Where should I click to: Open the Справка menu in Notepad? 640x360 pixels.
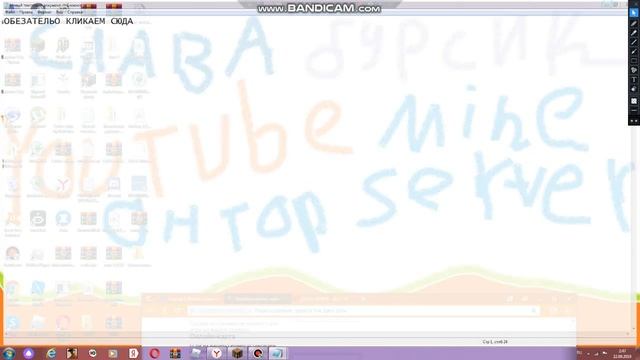[x=75, y=12]
